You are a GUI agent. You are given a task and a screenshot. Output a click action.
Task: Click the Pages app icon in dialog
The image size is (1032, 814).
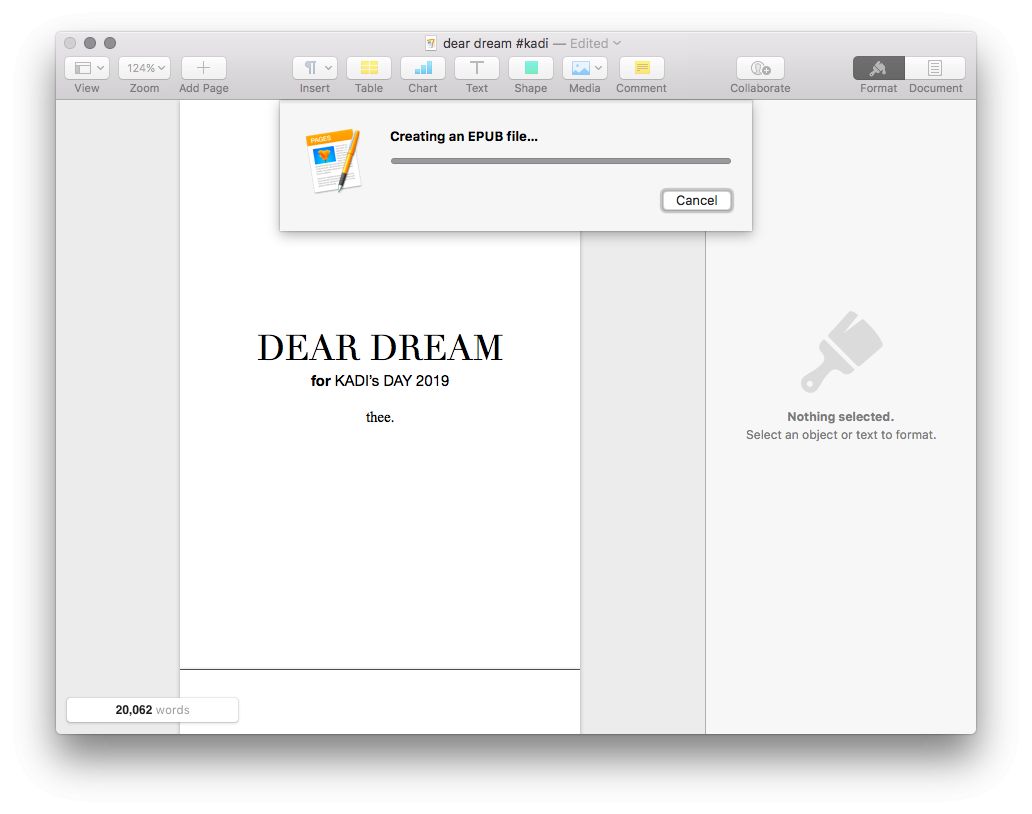pos(332,160)
